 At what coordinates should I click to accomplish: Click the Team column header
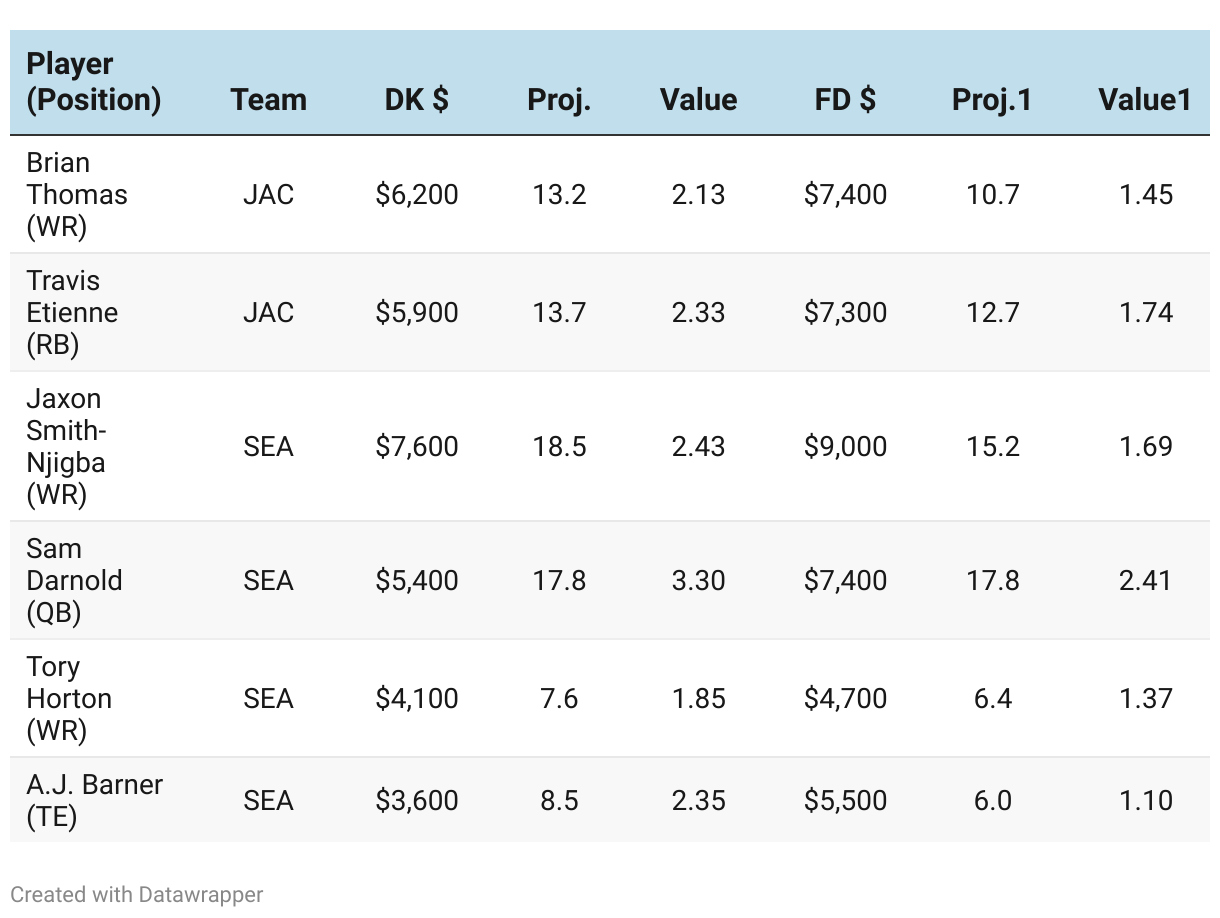point(268,100)
